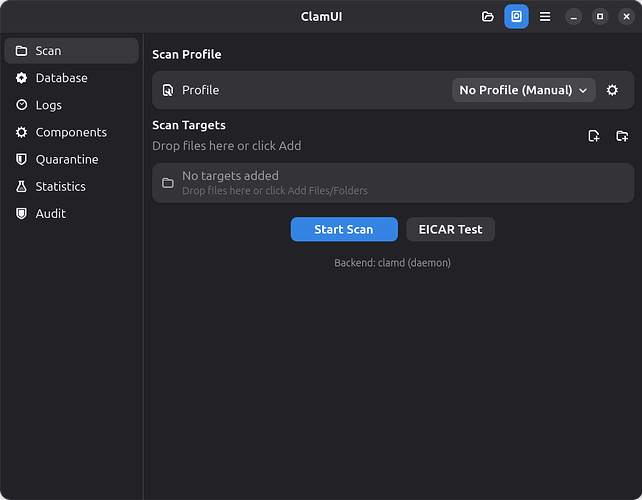Go to the Logs page
The height and width of the screenshot is (500, 642).
click(71, 105)
